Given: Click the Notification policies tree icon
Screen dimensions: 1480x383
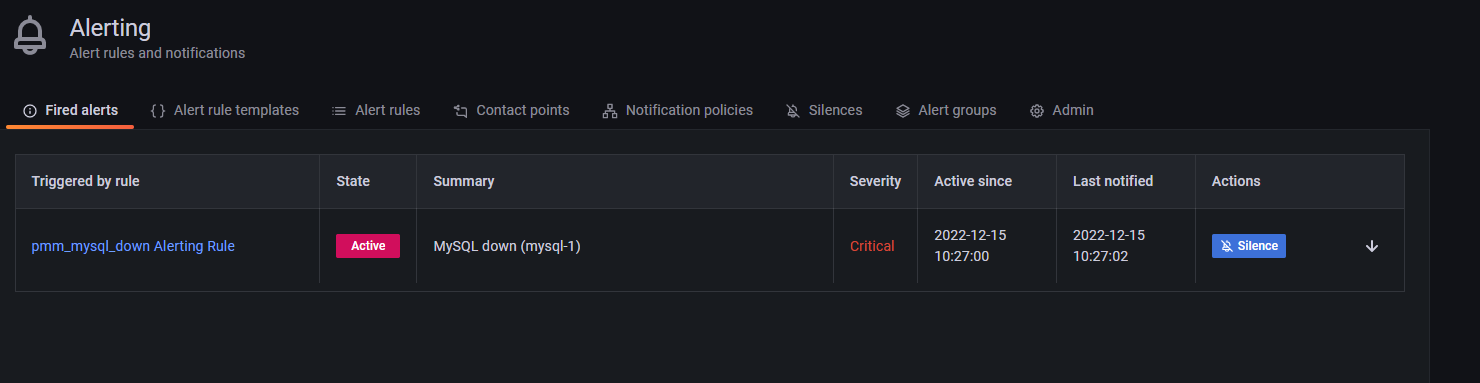Looking at the screenshot, I should click(x=610, y=111).
